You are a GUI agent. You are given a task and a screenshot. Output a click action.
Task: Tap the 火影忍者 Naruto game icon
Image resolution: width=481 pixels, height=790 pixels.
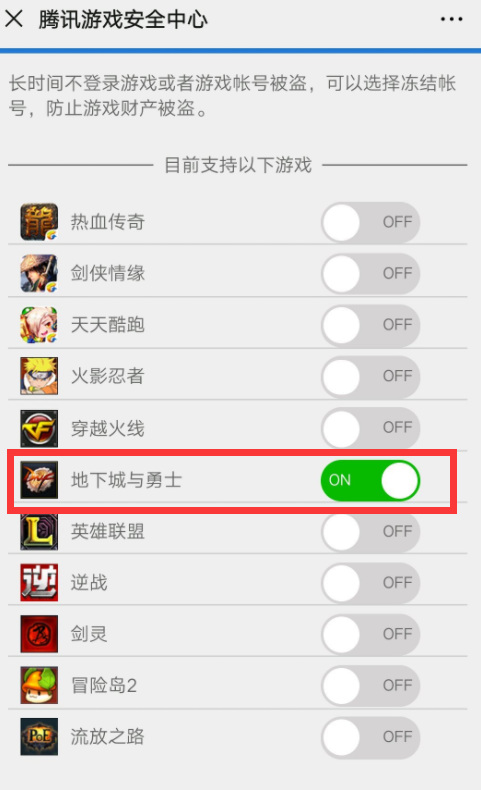click(39, 376)
